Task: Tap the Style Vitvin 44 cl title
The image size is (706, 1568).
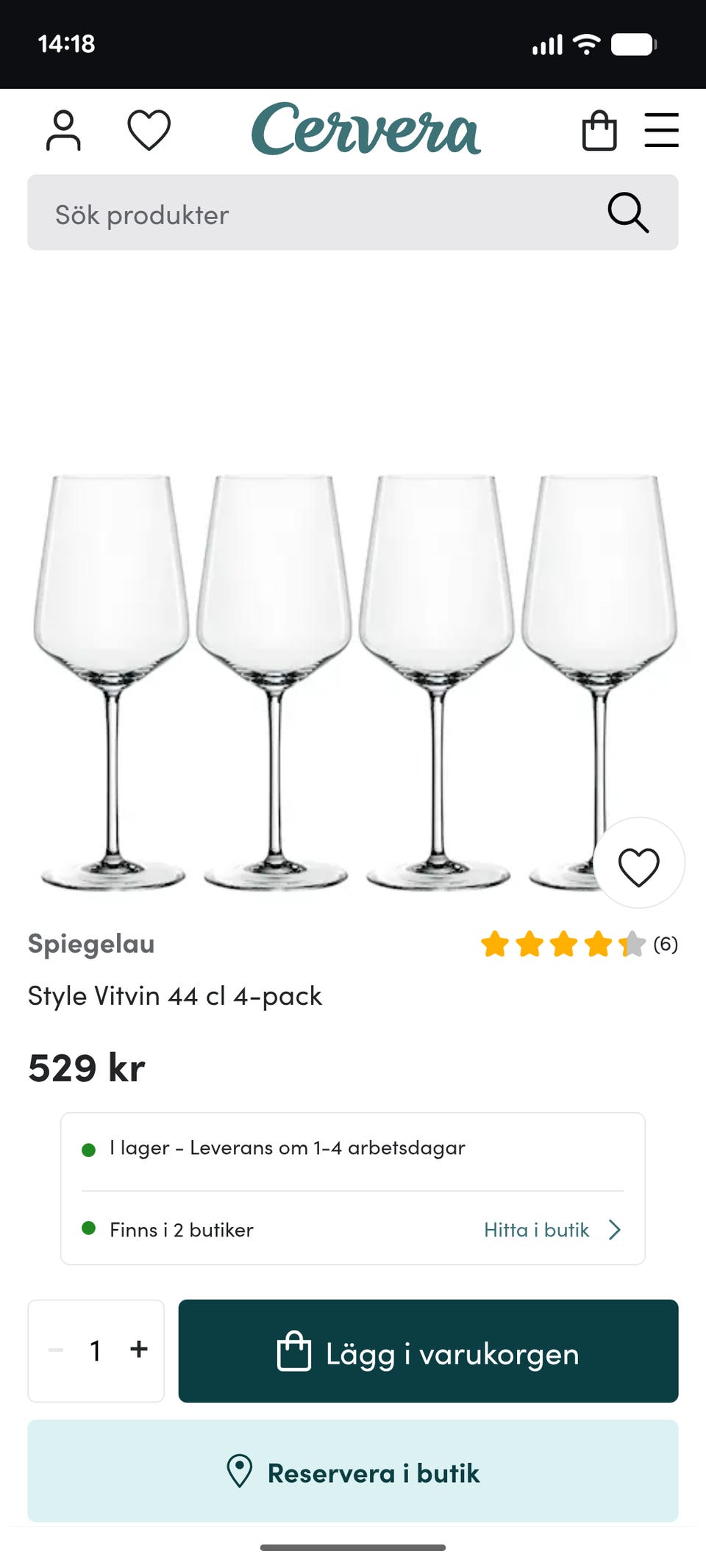Action: click(x=175, y=996)
